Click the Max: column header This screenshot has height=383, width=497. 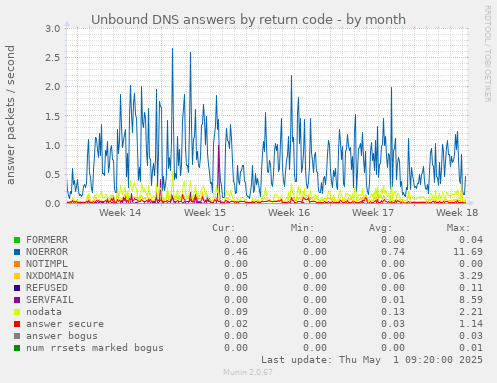pos(459,228)
